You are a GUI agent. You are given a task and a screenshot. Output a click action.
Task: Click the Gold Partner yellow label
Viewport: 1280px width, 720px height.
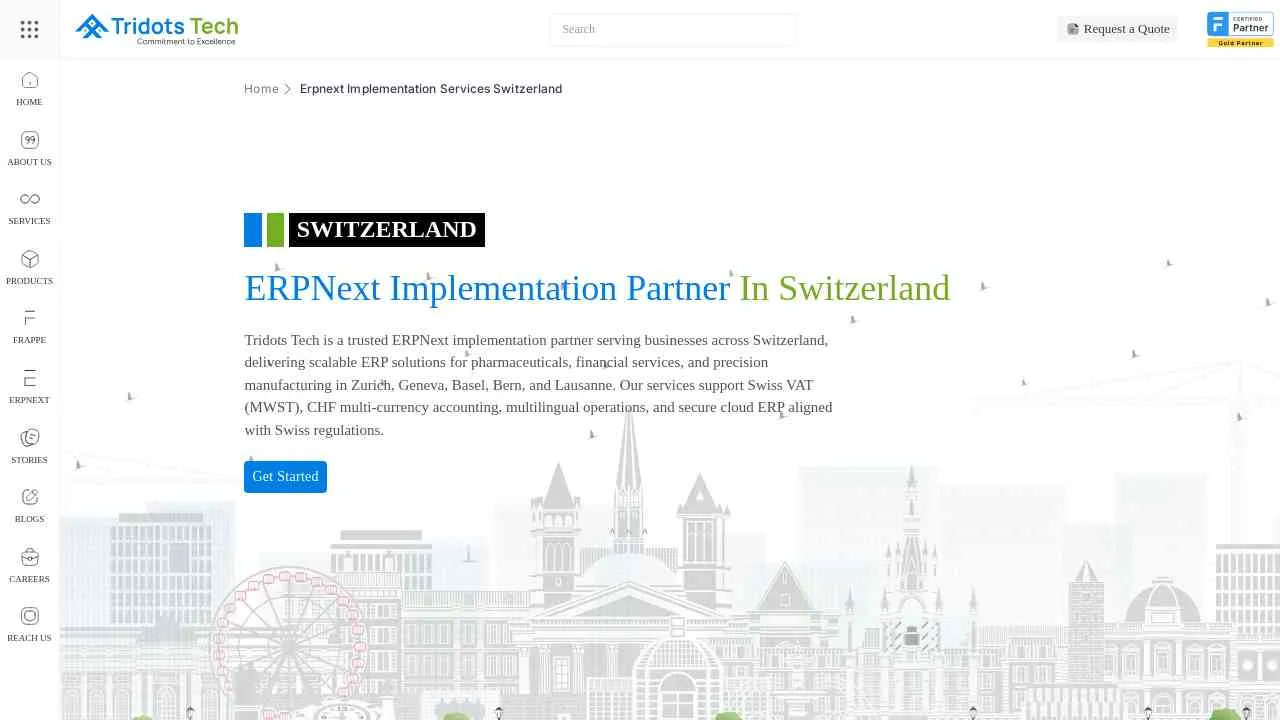[x=1240, y=43]
